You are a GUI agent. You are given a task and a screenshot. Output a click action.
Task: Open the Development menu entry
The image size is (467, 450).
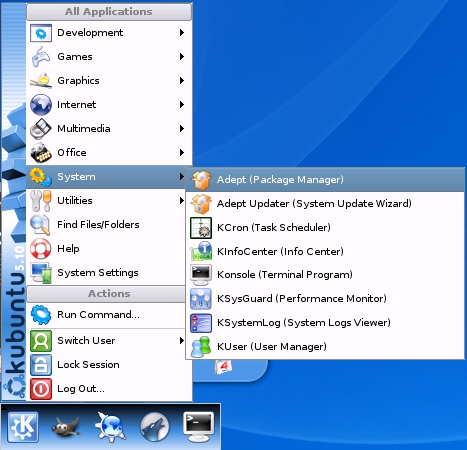[109, 33]
